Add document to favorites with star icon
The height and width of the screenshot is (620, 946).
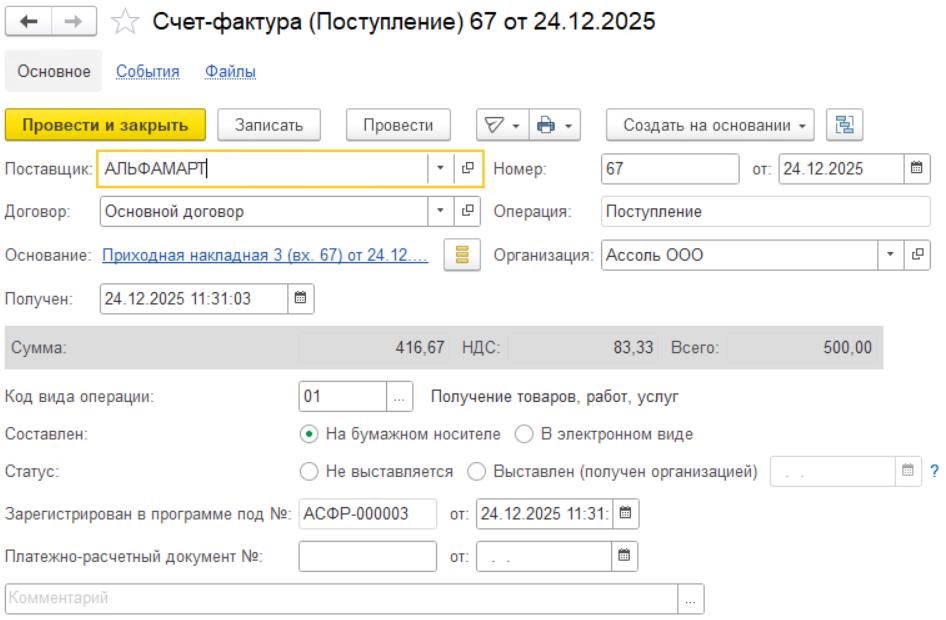tap(125, 22)
